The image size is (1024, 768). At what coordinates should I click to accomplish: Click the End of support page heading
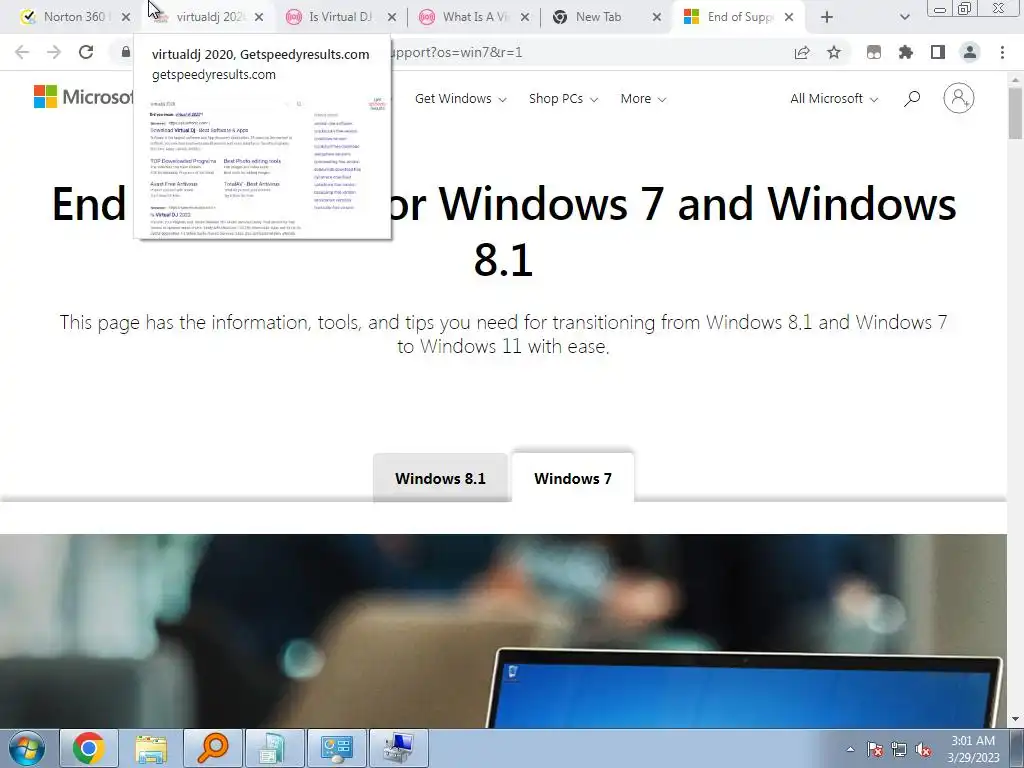coord(504,231)
